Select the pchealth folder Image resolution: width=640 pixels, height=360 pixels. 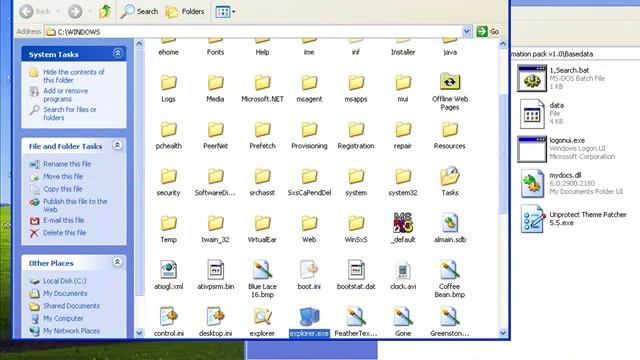tap(169, 135)
